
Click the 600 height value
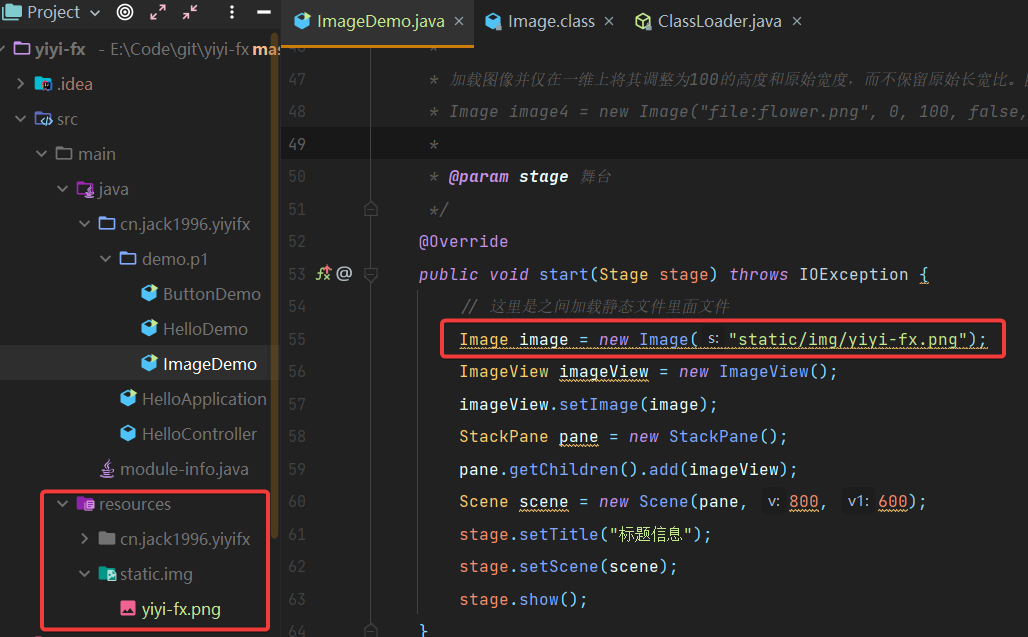tap(892, 502)
